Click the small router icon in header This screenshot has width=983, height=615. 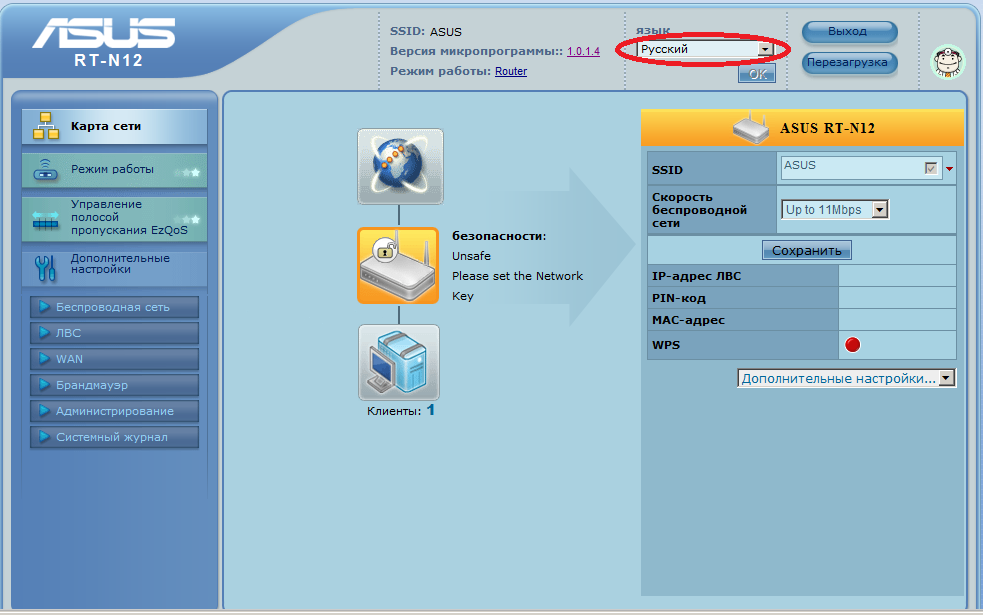tap(750, 129)
